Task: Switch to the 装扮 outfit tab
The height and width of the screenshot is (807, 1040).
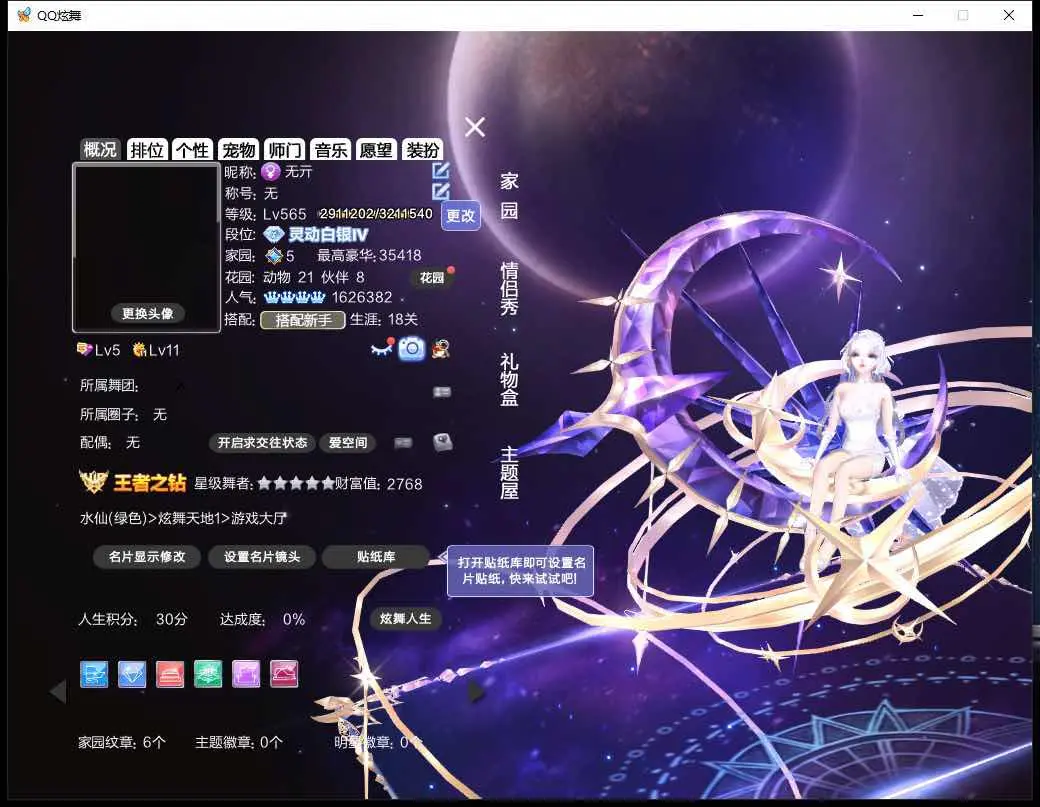Action: pos(422,150)
